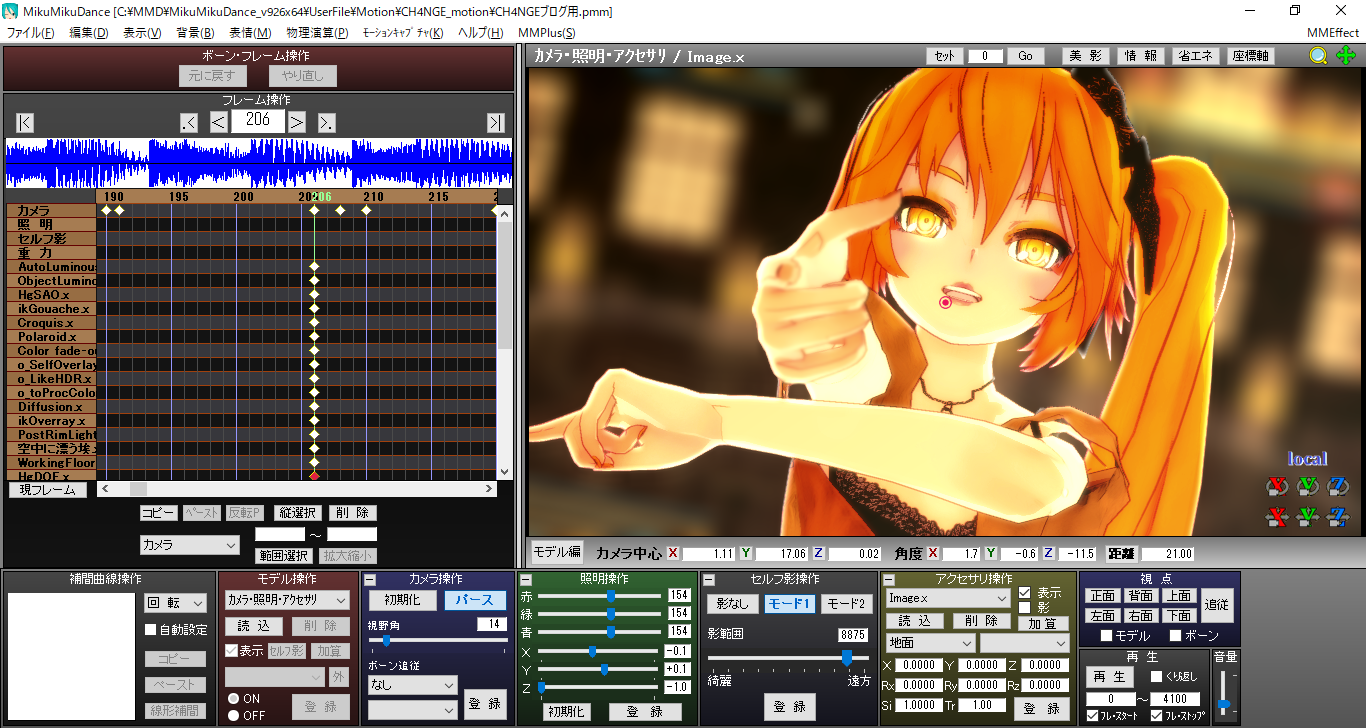The width and height of the screenshot is (1366, 728).
Task: Open the 回転 interpolation type dropdown
Action: (x=175, y=603)
